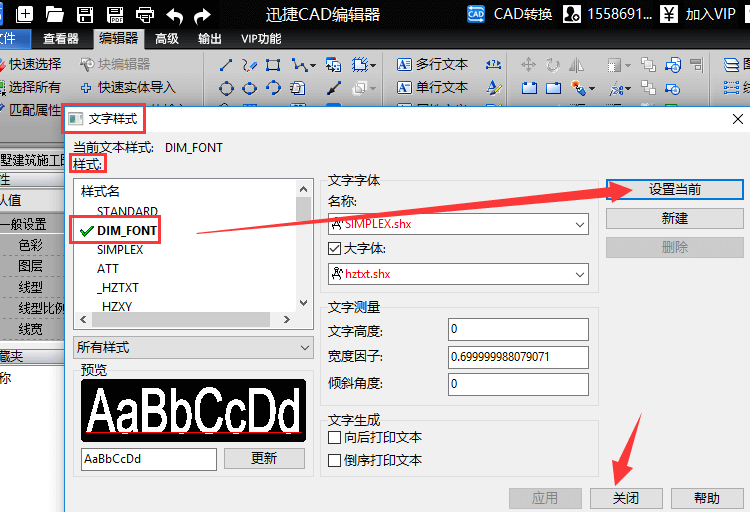Toggle the 大字体 big font checkbox
This screenshot has height=512, width=750.
click(334, 248)
